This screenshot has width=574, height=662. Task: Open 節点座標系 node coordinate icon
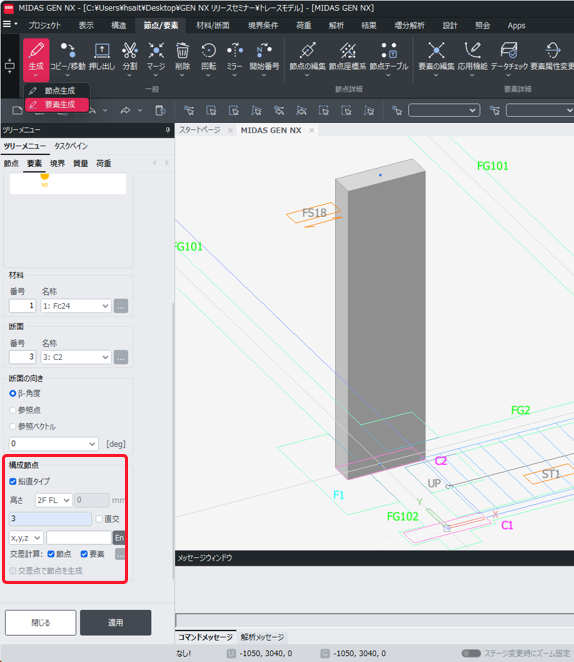tap(347, 51)
